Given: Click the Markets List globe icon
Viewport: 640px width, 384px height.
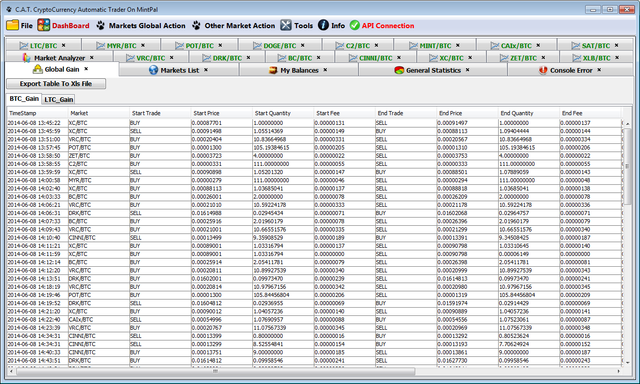Looking at the screenshot, I should (153, 70).
